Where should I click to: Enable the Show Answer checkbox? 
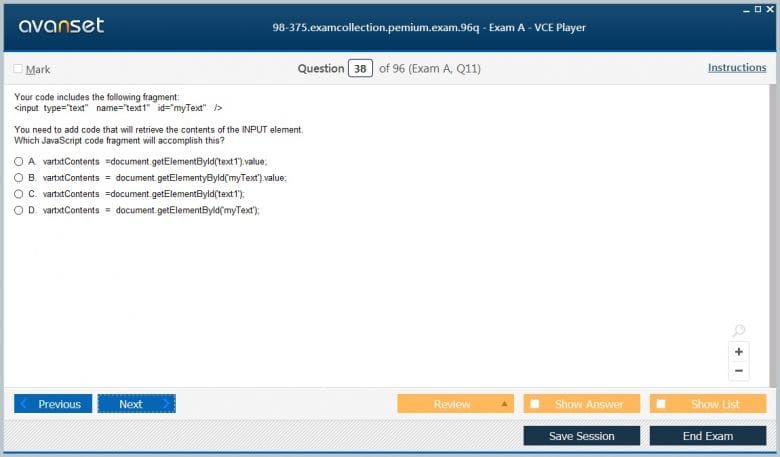point(535,404)
